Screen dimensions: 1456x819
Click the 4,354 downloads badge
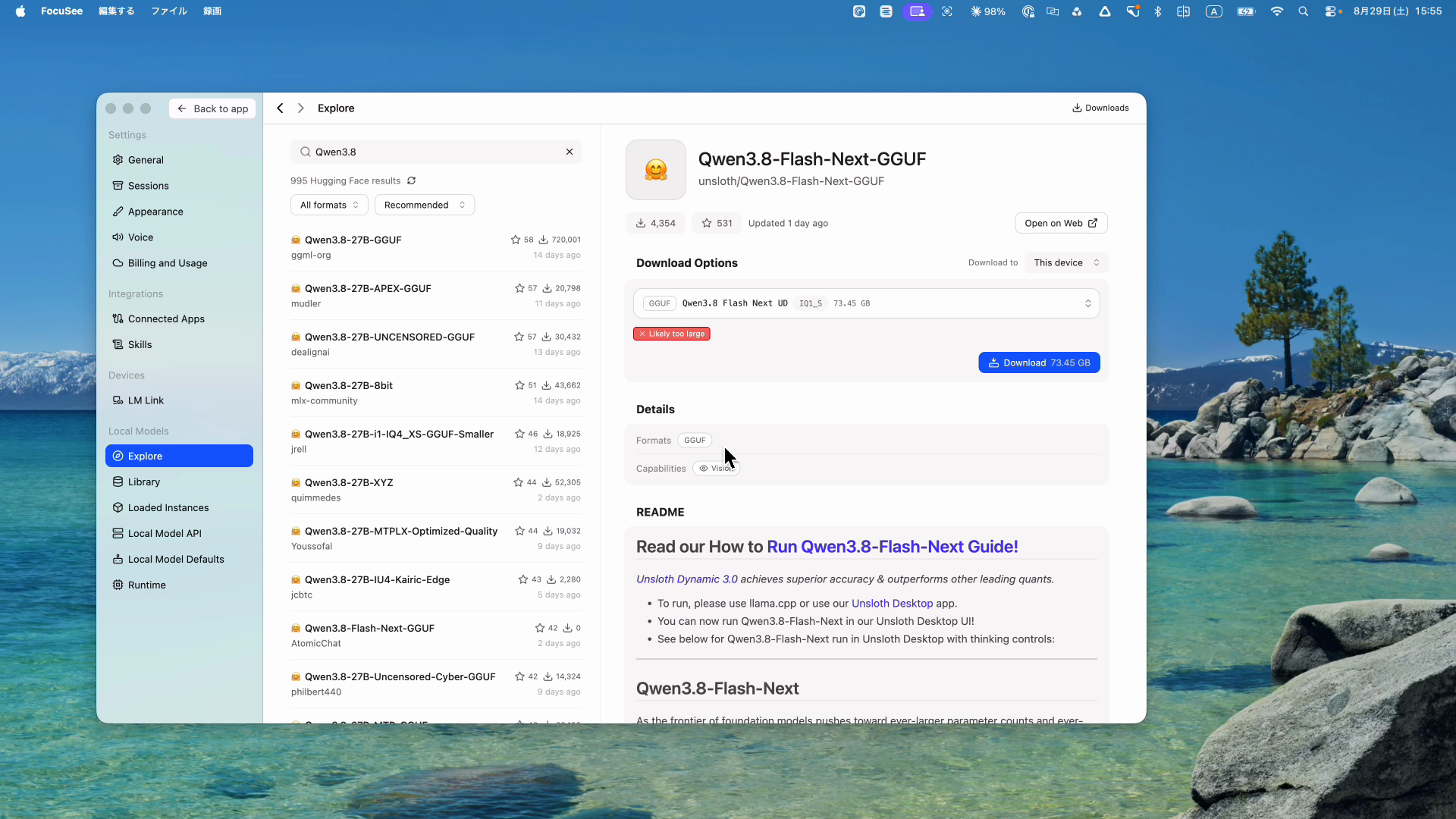click(656, 223)
